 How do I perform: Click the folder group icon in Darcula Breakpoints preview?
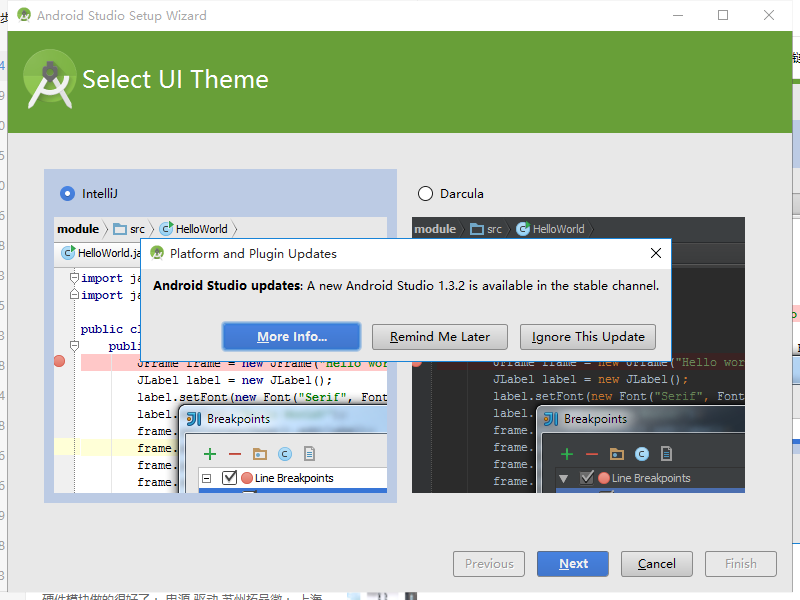[617, 454]
